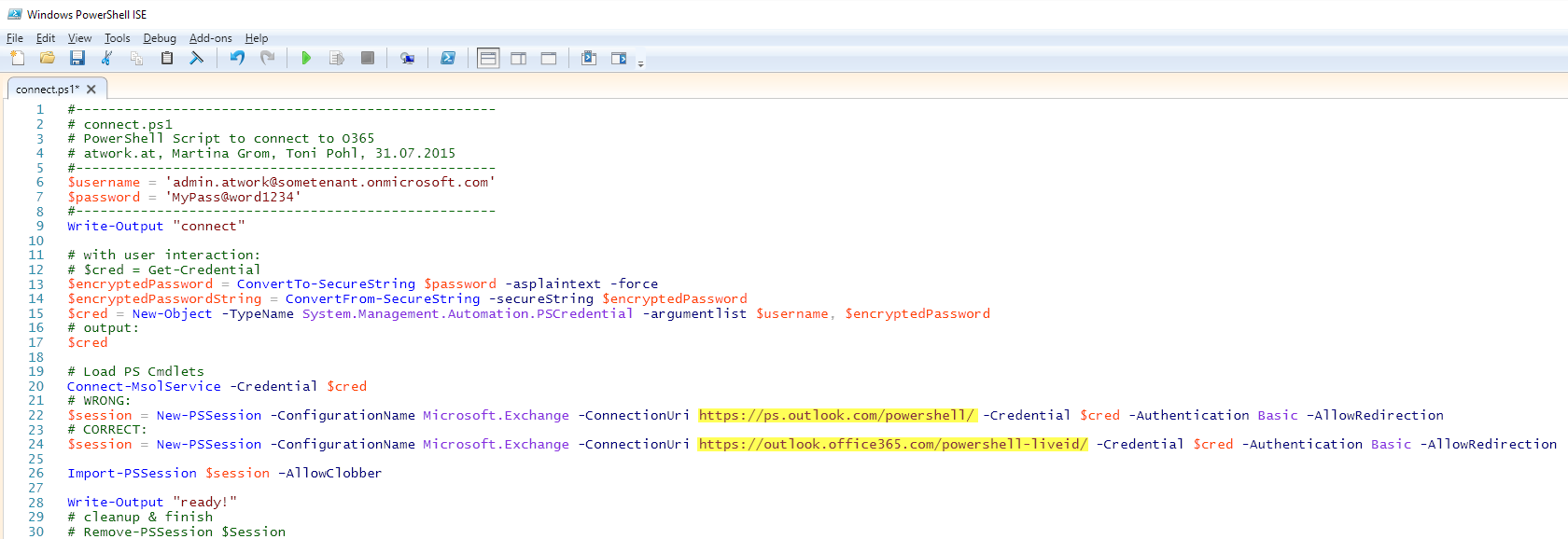Click the highlighted outlook.office365.com URL
The width and height of the screenshot is (1568, 539).
click(892, 444)
